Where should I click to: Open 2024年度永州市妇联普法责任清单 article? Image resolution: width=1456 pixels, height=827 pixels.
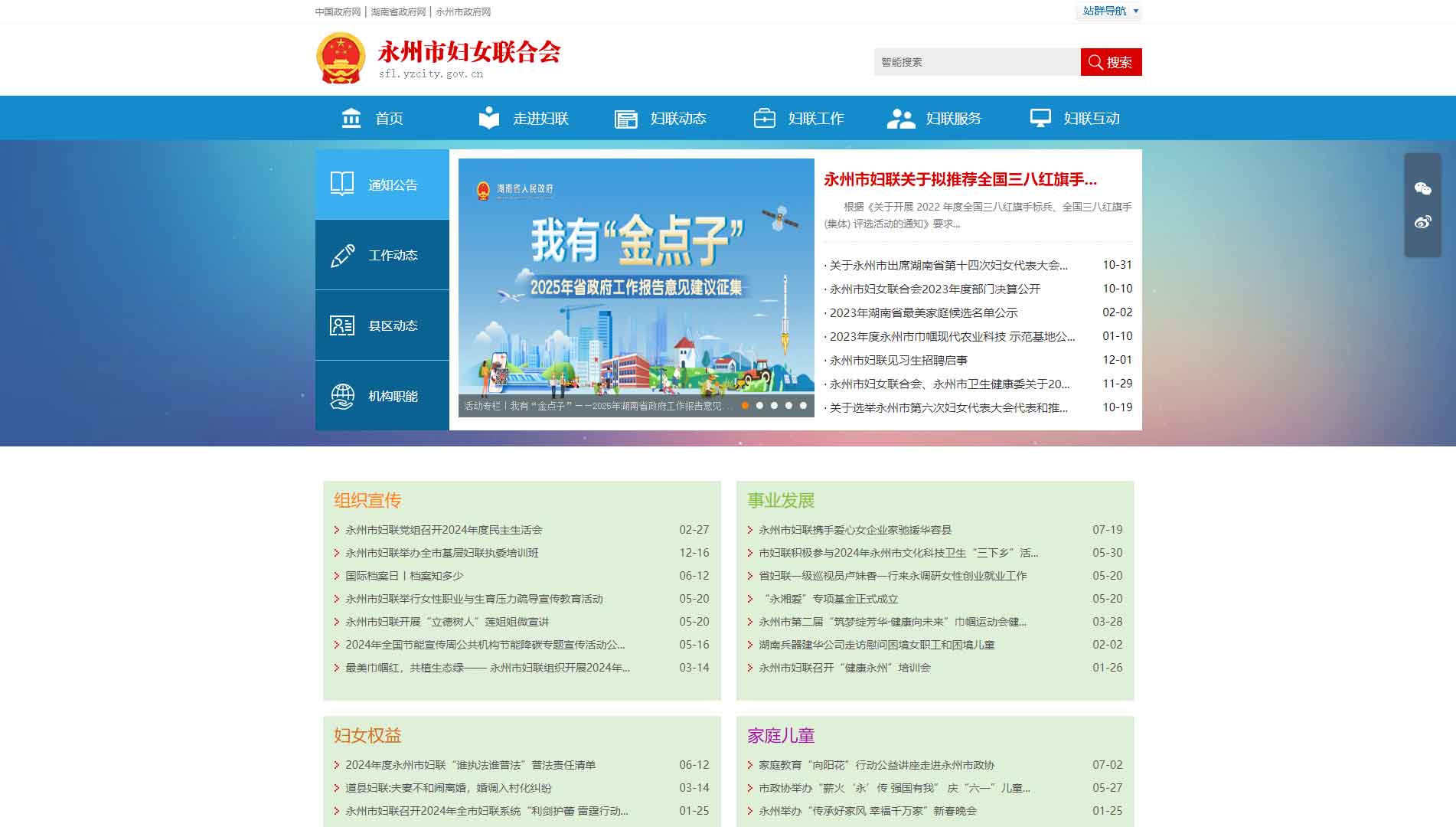click(x=470, y=765)
